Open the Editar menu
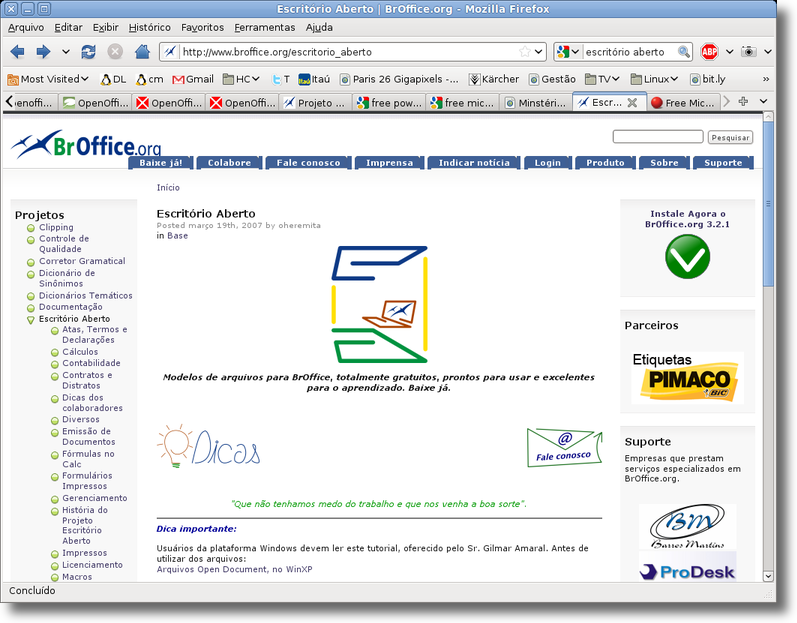 (x=68, y=27)
